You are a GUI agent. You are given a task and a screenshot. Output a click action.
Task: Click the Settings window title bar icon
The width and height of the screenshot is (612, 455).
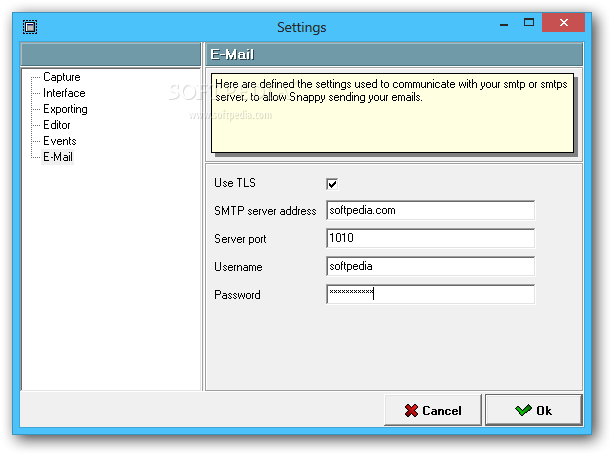click(x=30, y=27)
